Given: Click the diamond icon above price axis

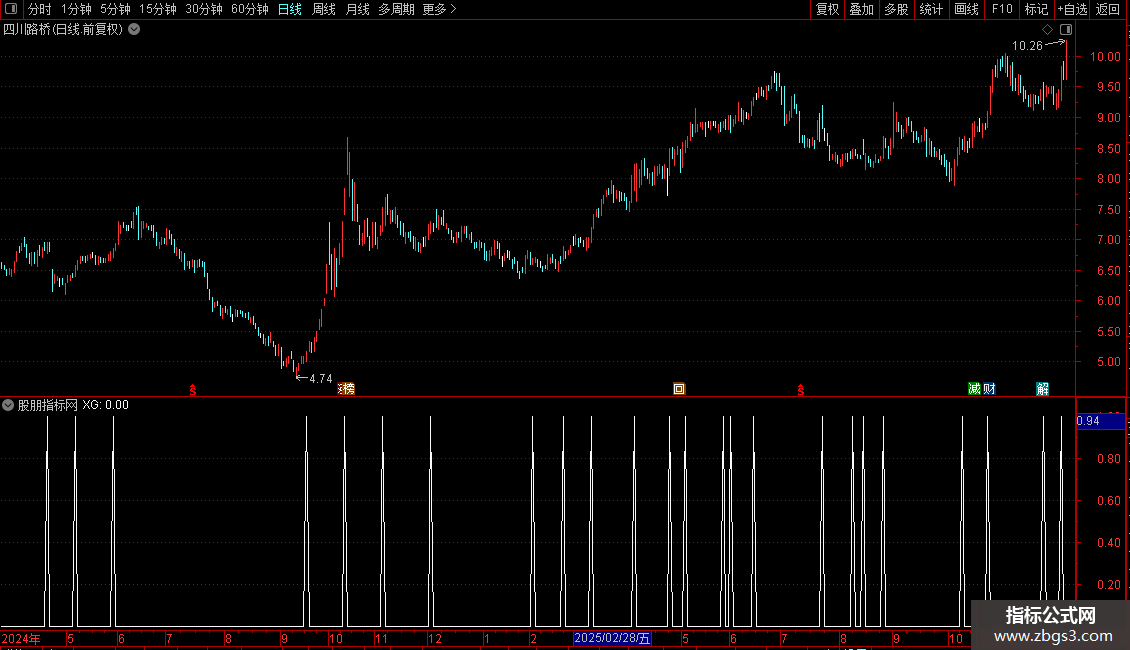Looking at the screenshot, I should coord(1048,30).
